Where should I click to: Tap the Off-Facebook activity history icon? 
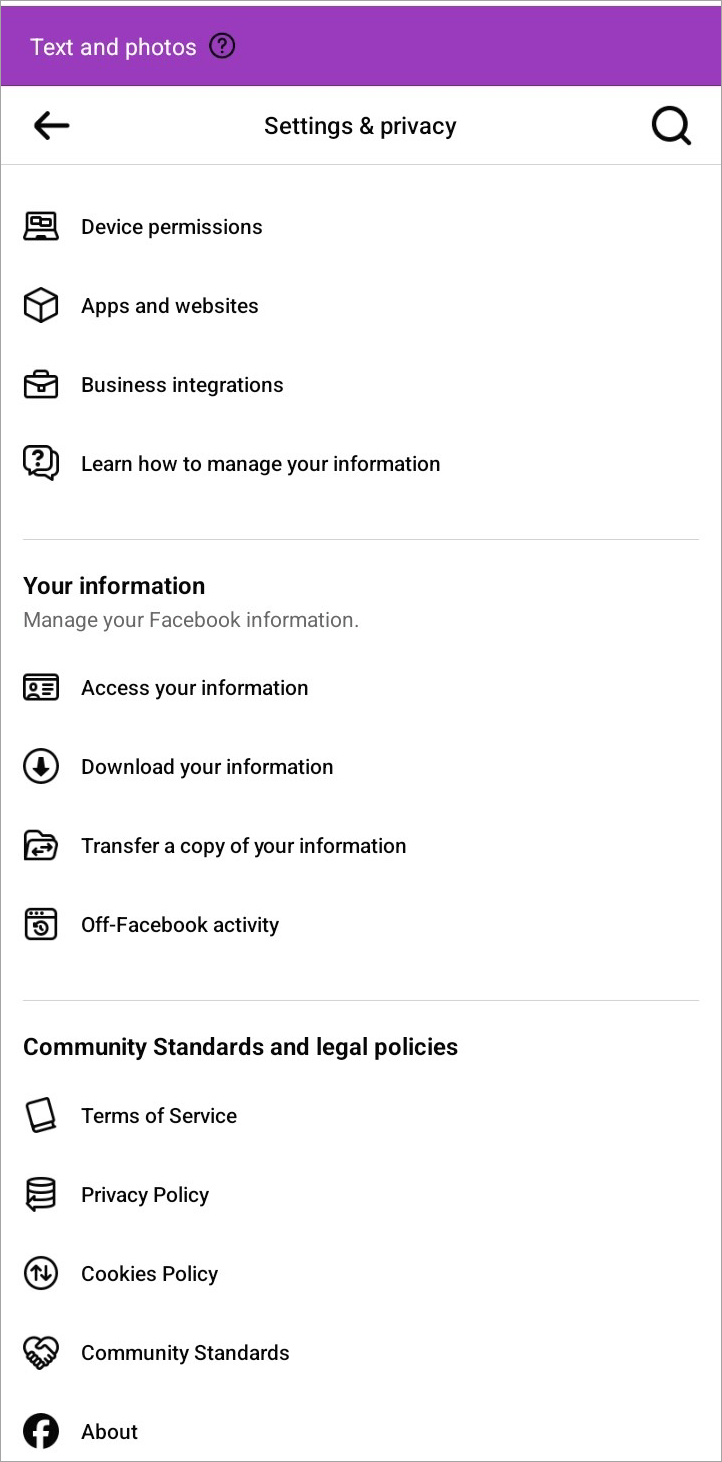pos(41,925)
